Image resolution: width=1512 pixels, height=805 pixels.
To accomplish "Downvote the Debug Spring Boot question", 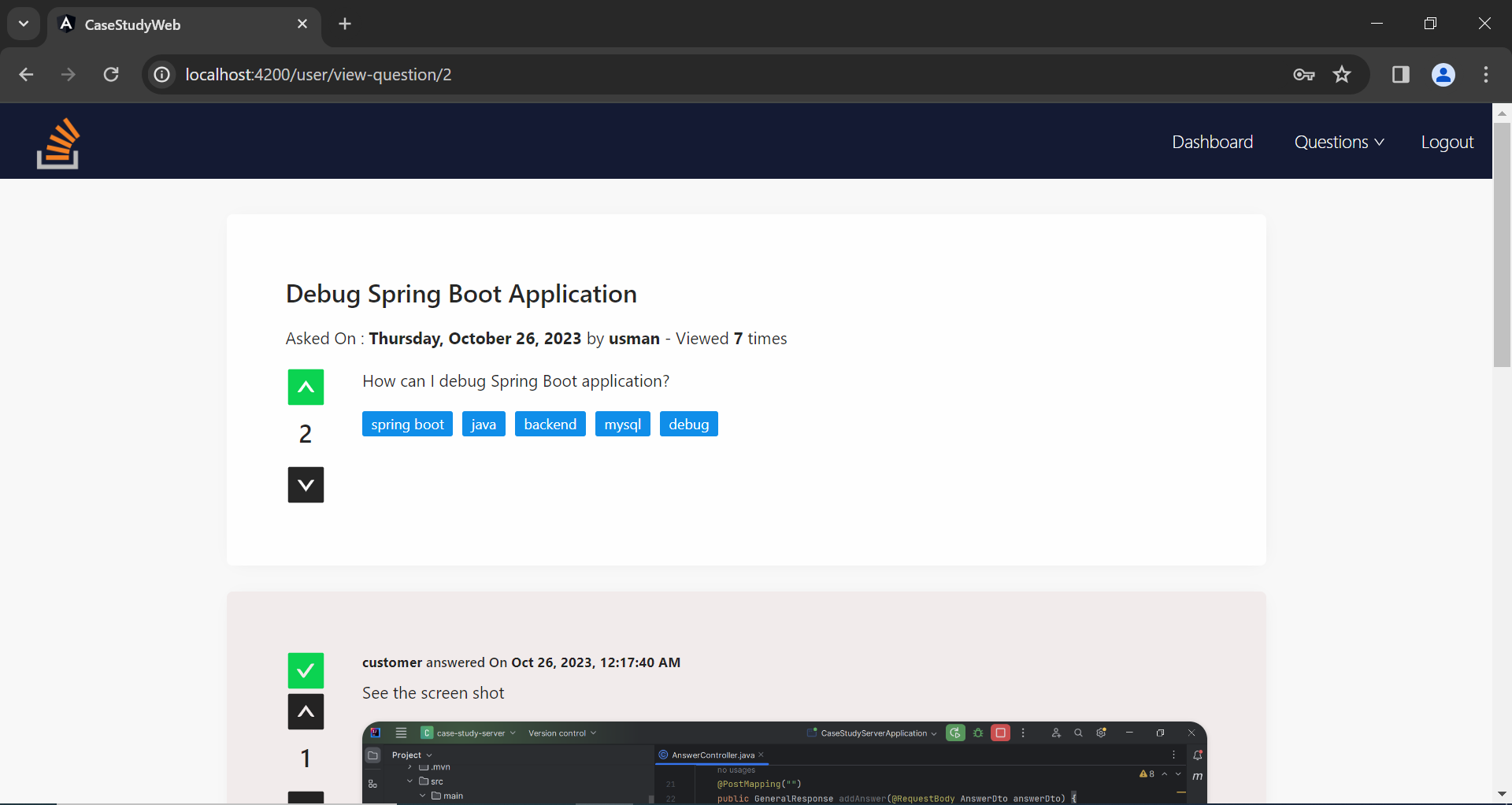I will tap(306, 484).
